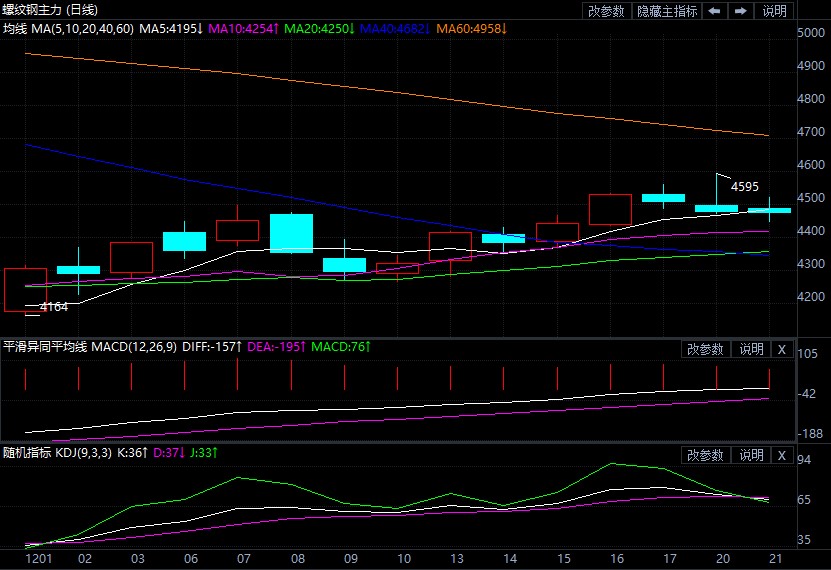The width and height of the screenshot is (831, 570).
Task: Click the 4164 low price annotation
Action: 53,307
